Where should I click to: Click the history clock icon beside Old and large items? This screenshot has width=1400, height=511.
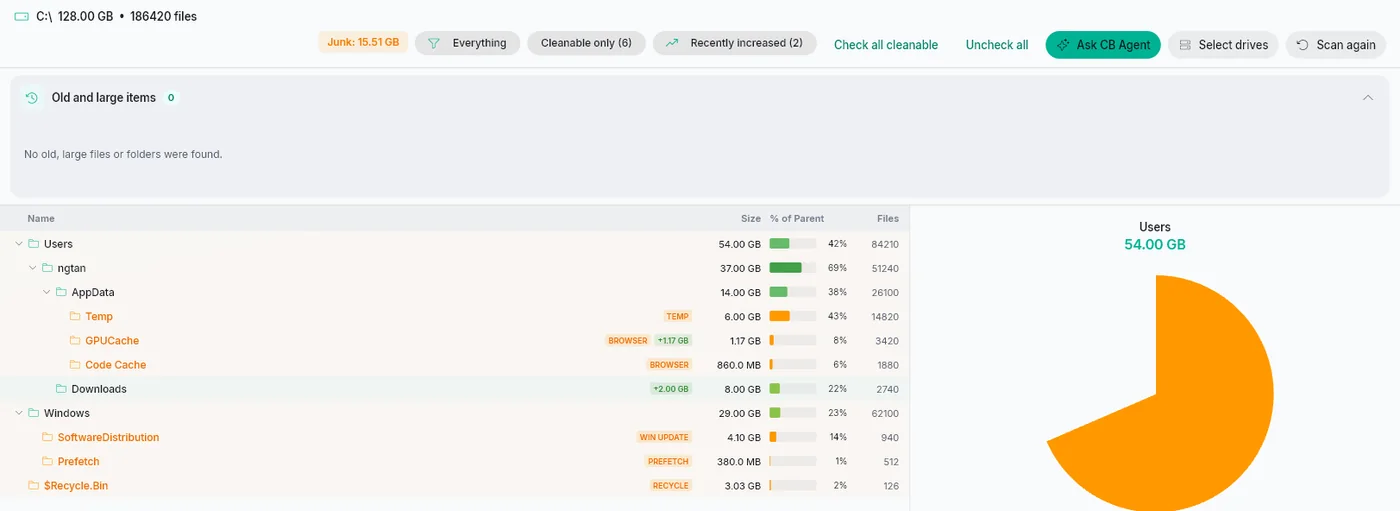(32, 98)
